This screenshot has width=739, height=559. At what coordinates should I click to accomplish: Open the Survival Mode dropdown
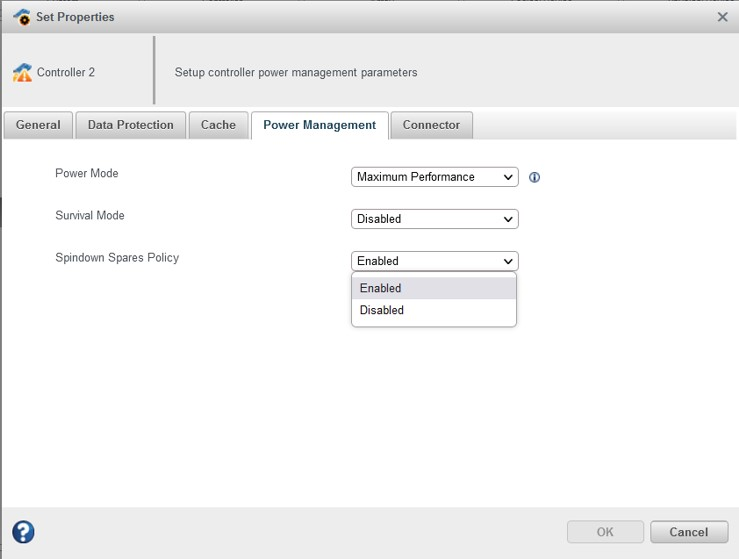(435, 219)
